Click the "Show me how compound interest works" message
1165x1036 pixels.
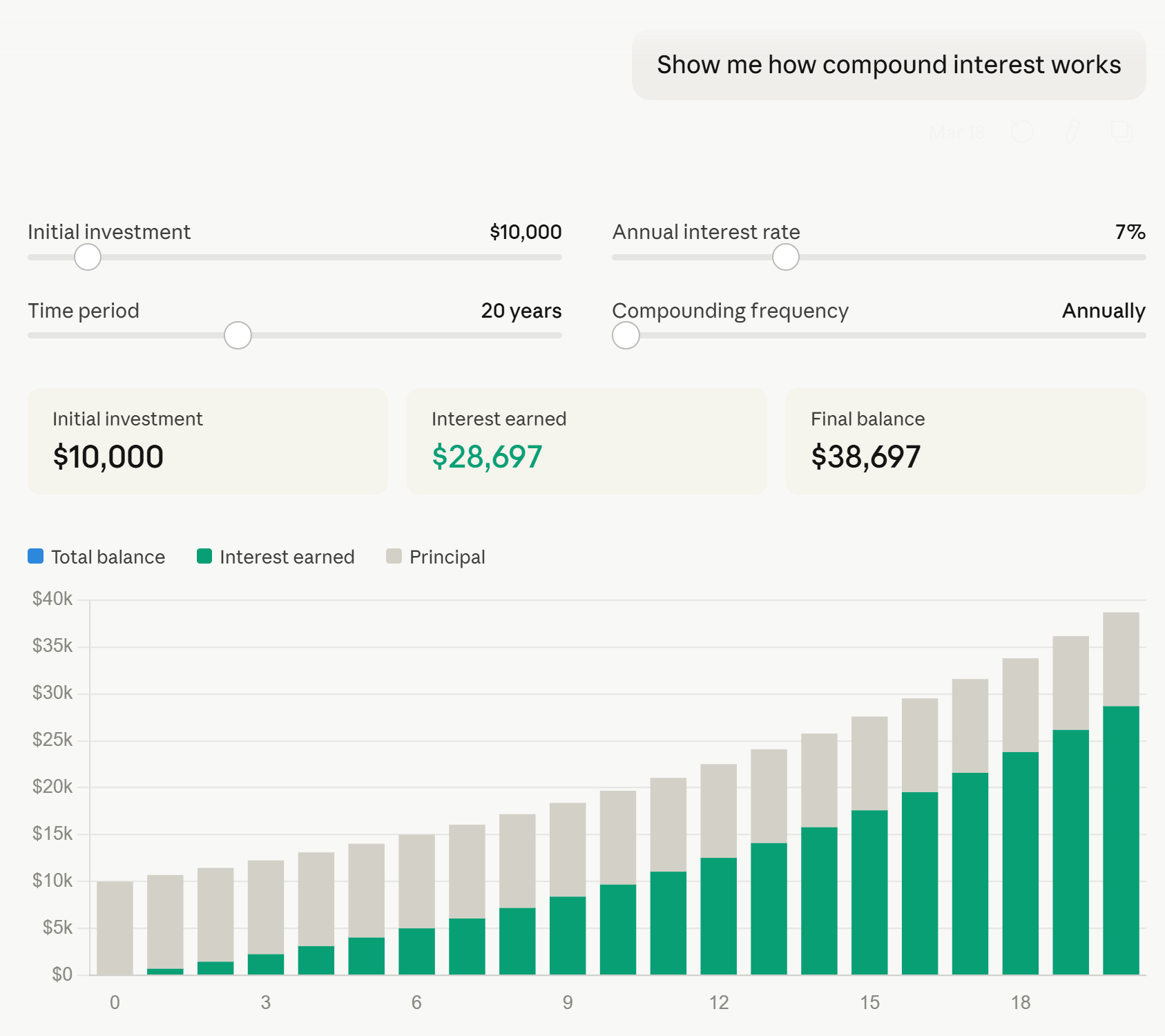[x=889, y=65]
